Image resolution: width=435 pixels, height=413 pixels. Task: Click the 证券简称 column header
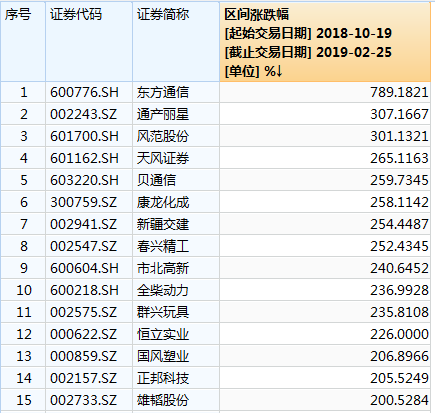(x=176, y=42)
